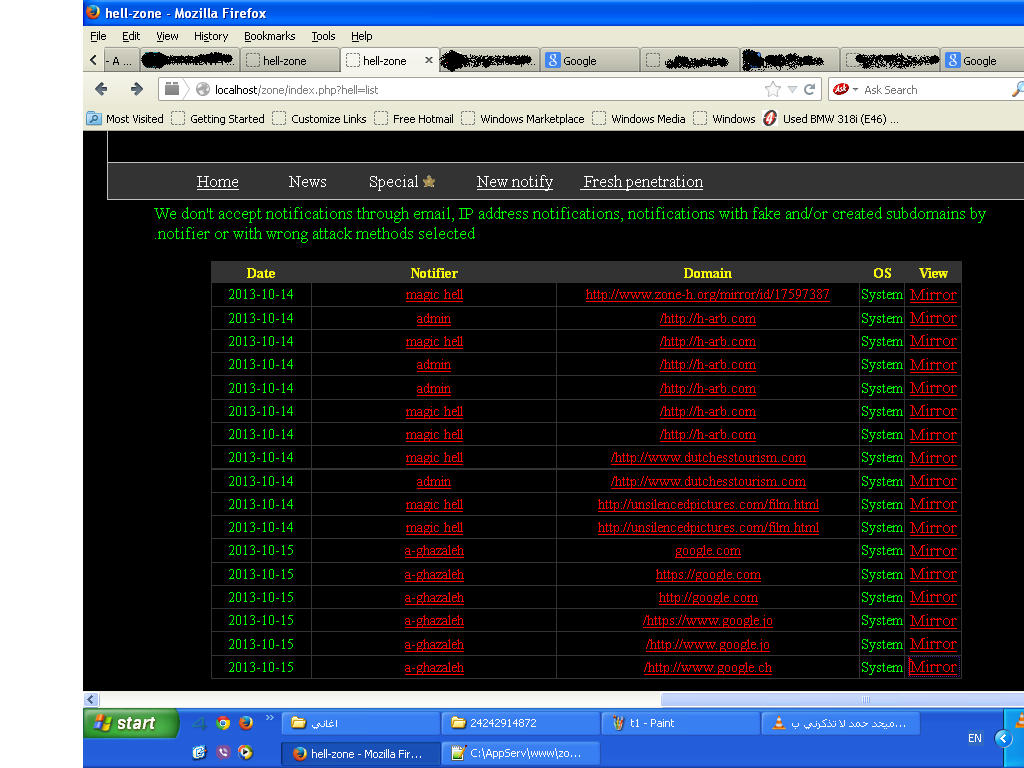The width and height of the screenshot is (1024, 768).
Task: Reload the page with the refresh icon
Action: tap(809, 89)
